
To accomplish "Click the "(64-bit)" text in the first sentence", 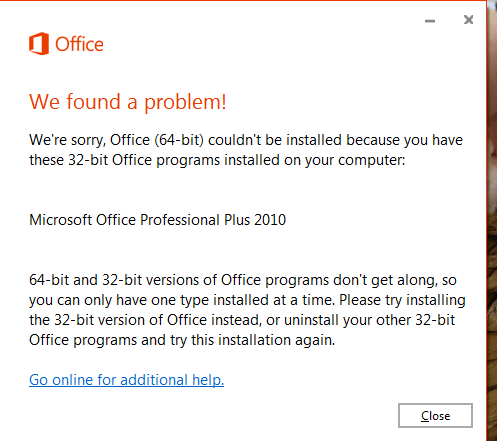I will [179, 140].
